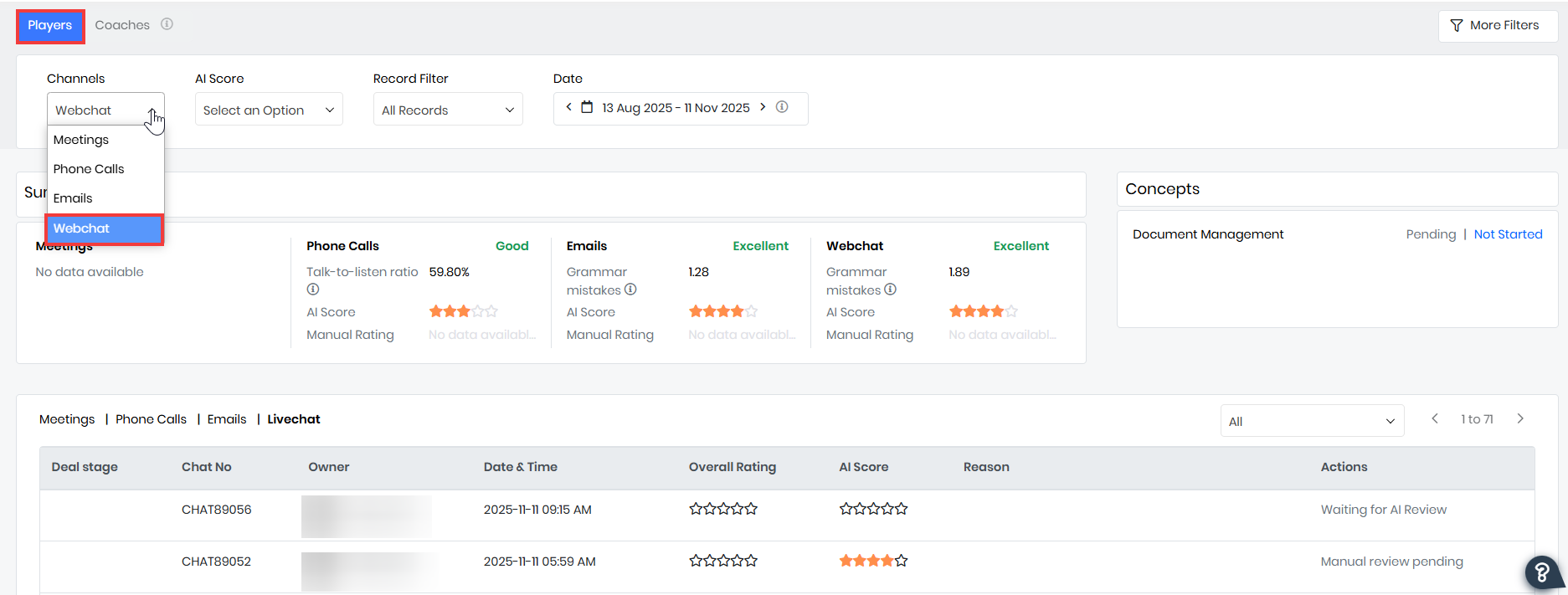The height and width of the screenshot is (595, 1568).
Task: Click the calendar icon in Date filter
Action: click(587, 107)
